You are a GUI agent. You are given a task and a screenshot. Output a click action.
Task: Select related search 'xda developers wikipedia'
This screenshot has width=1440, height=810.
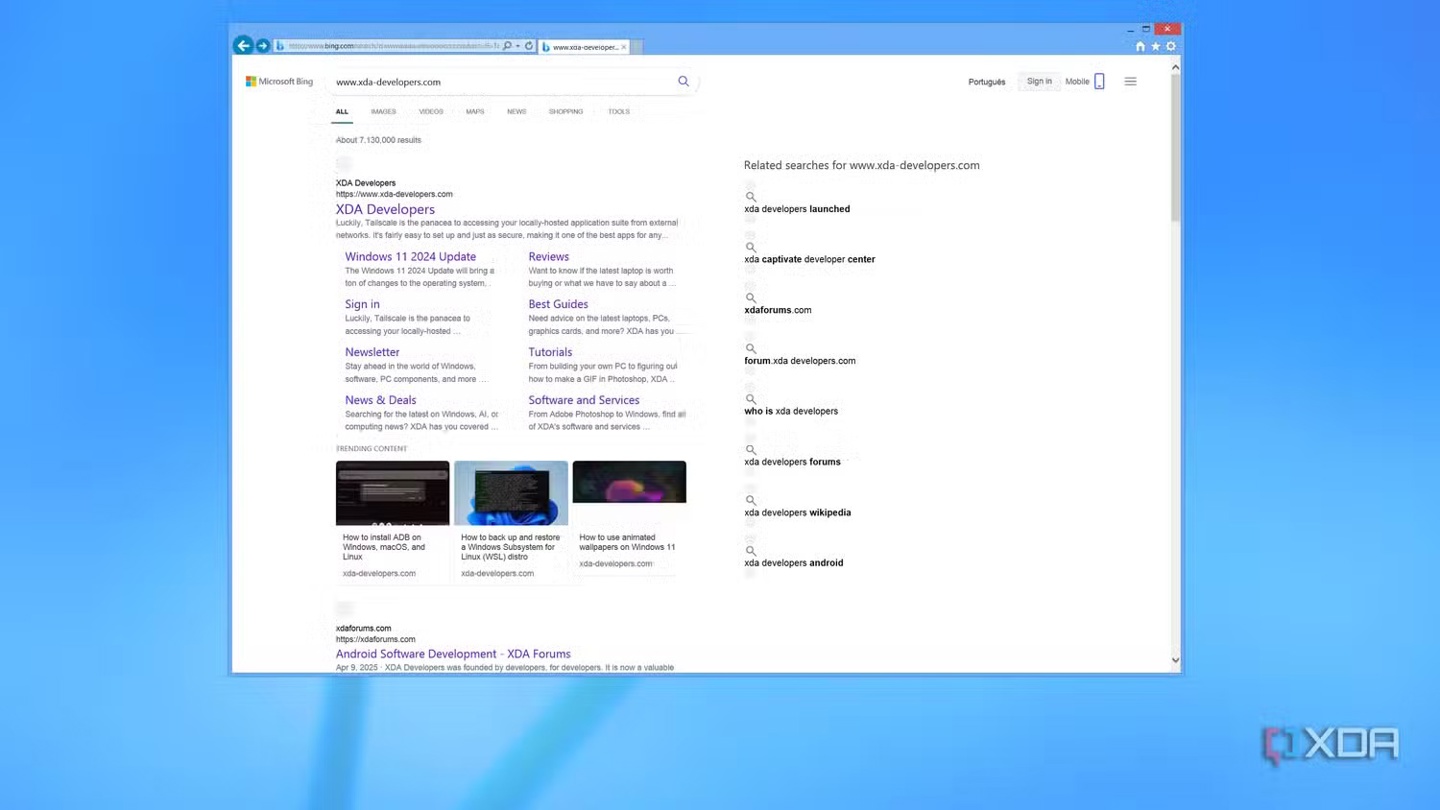pyautogui.click(x=797, y=513)
